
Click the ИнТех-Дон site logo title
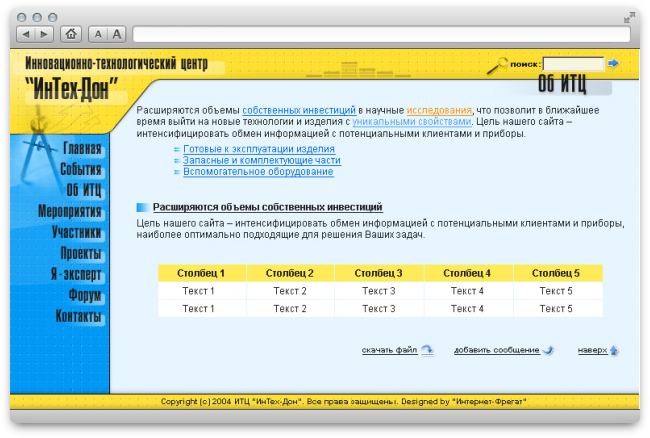pyautogui.click(x=72, y=89)
